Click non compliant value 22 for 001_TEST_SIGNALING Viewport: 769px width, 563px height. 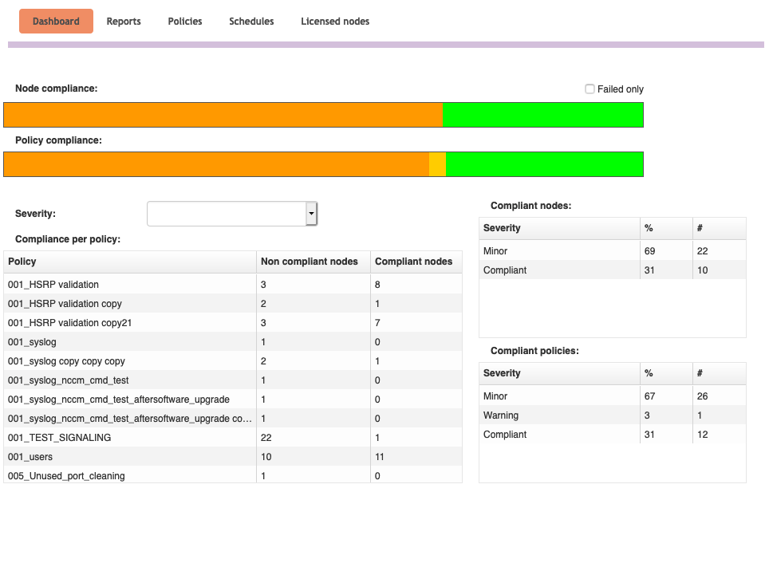266,437
